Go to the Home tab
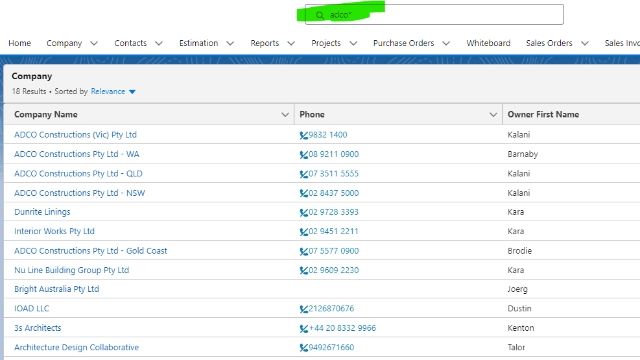640x360 pixels. (20, 43)
